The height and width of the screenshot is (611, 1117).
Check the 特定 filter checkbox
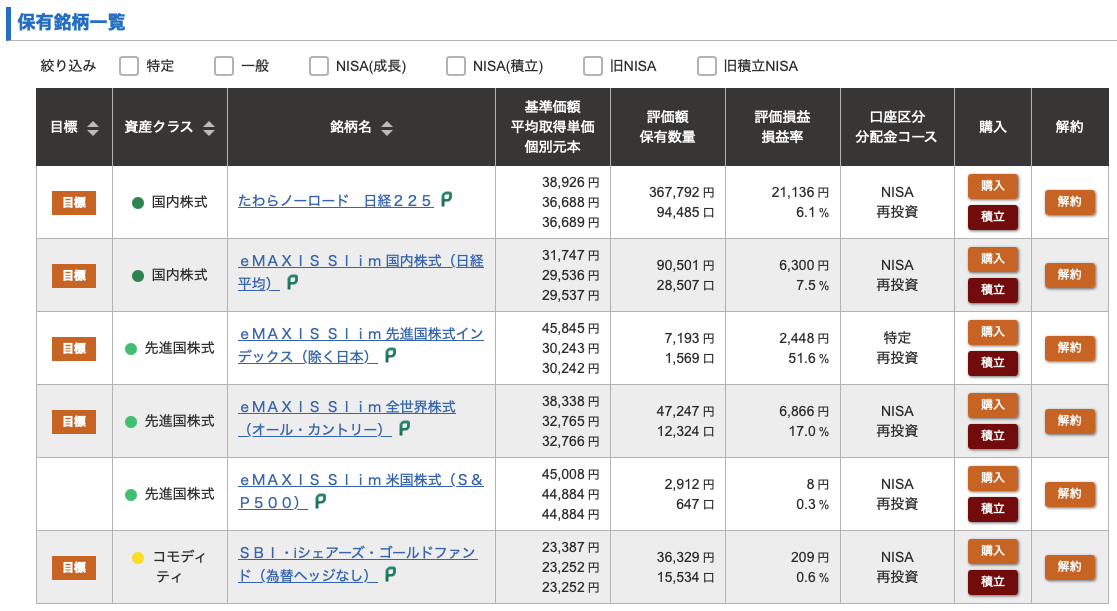coord(129,66)
